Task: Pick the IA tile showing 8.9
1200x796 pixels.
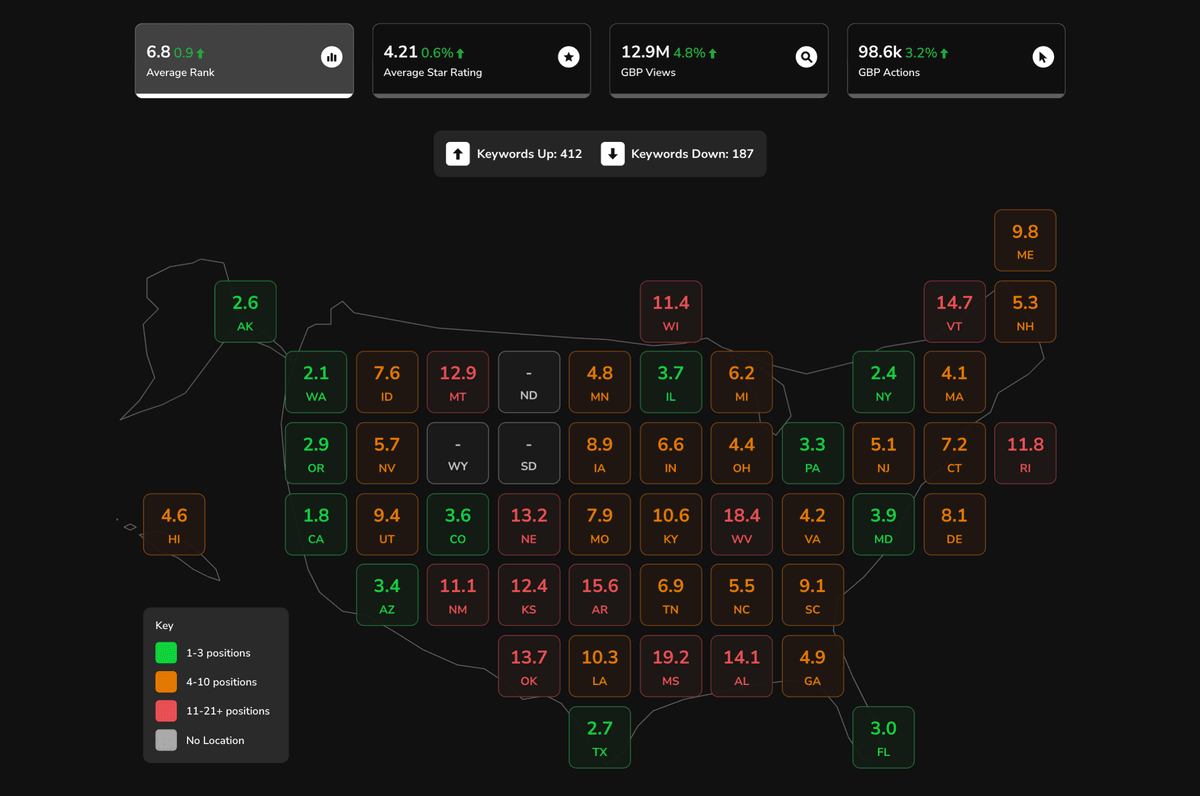Action: [600, 454]
